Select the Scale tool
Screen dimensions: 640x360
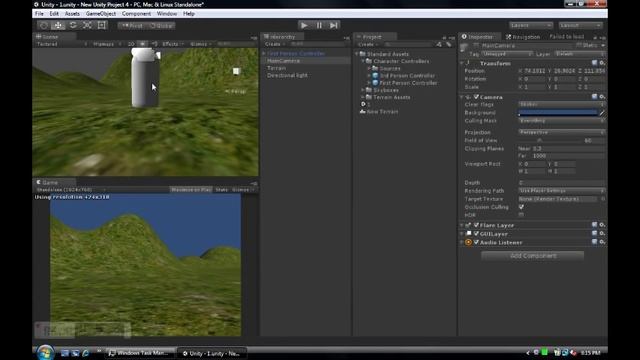(x=87, y=25)
